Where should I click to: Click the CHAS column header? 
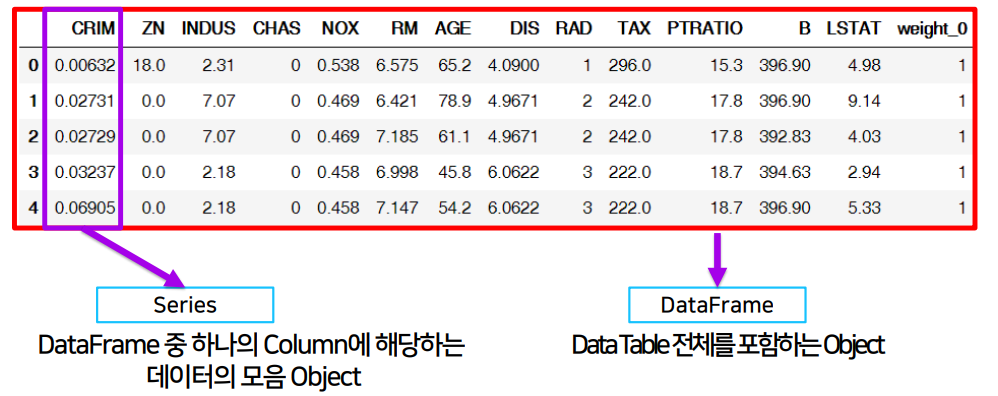tap(276, 28)
